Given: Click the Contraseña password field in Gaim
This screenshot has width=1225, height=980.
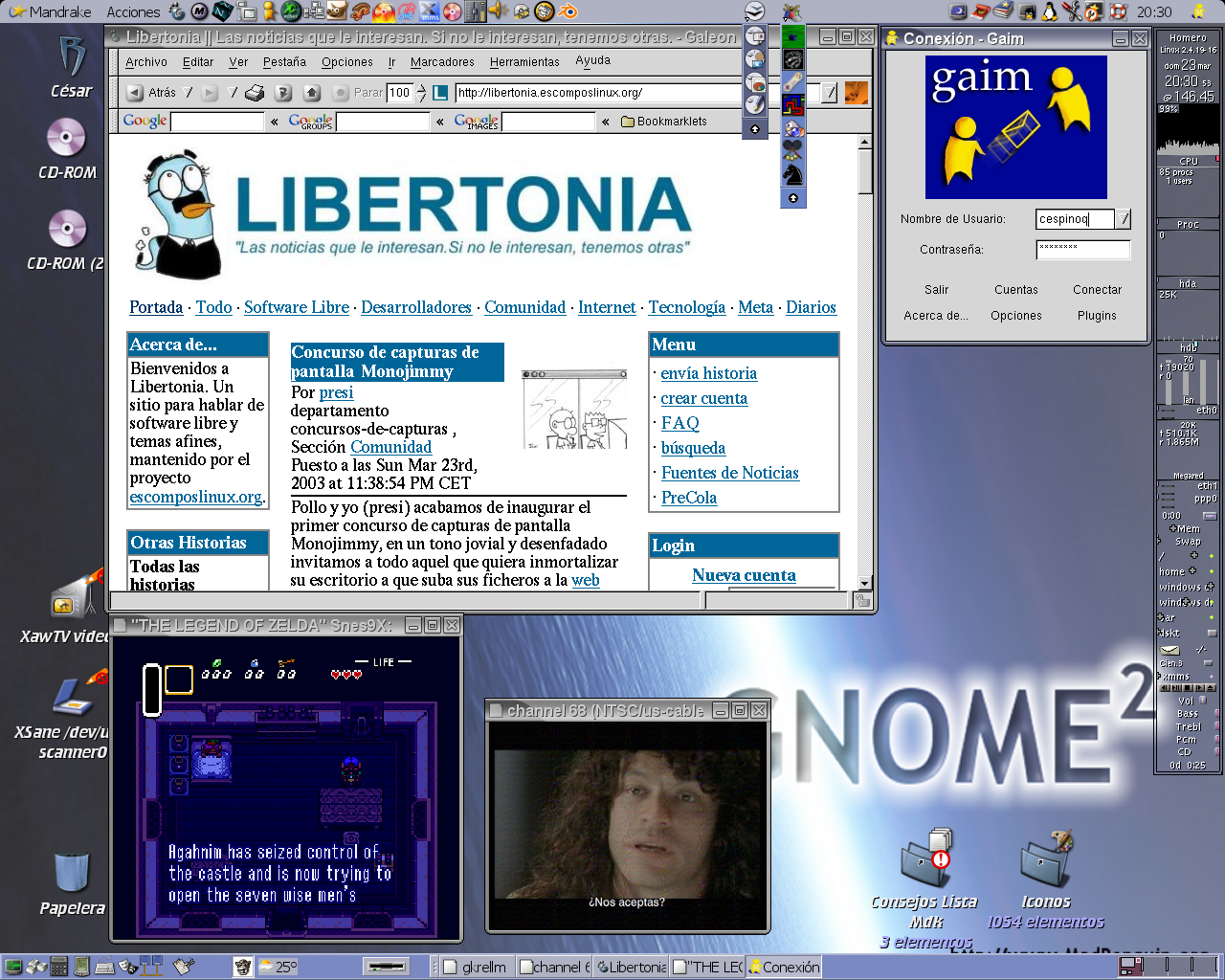Looking at the screenshot, I should 1083,250.
